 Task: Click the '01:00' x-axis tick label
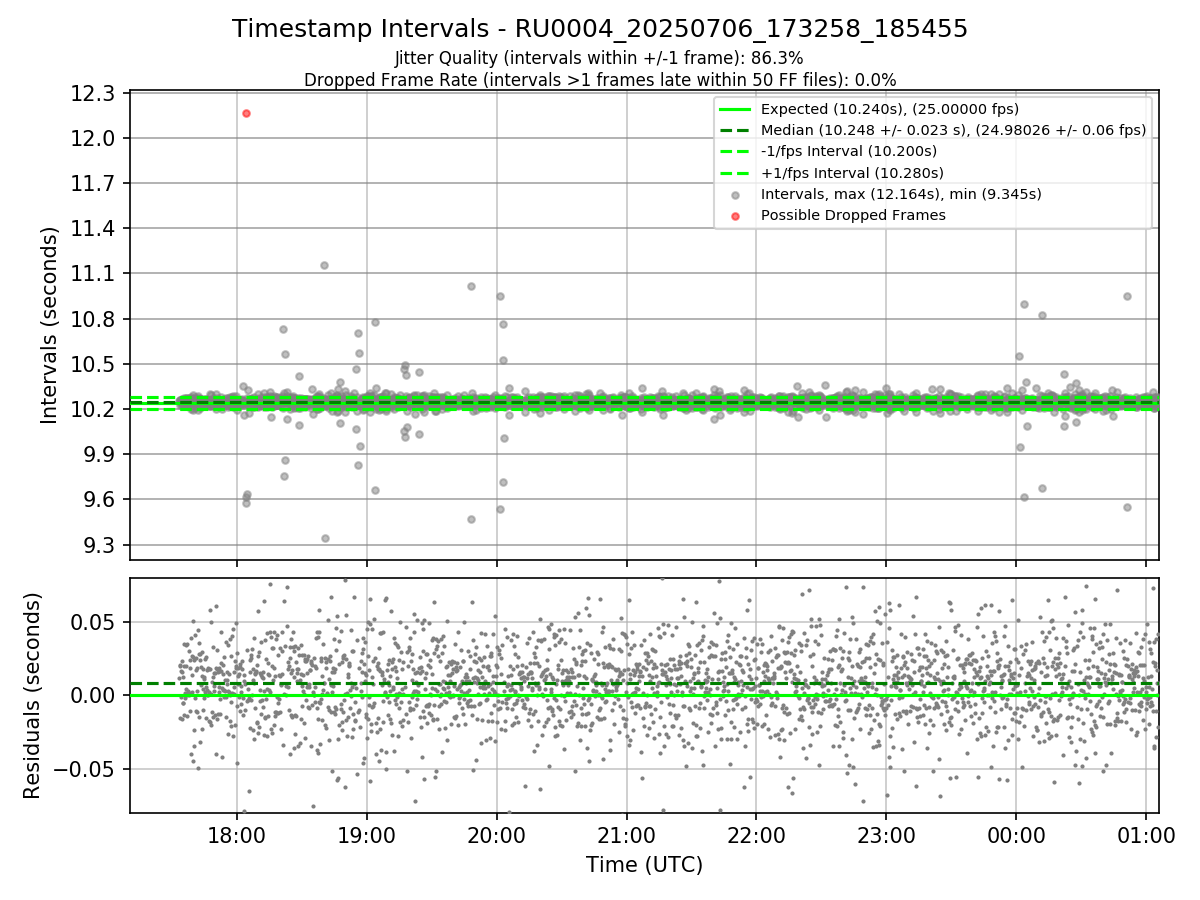click(x=1146, y=834)
